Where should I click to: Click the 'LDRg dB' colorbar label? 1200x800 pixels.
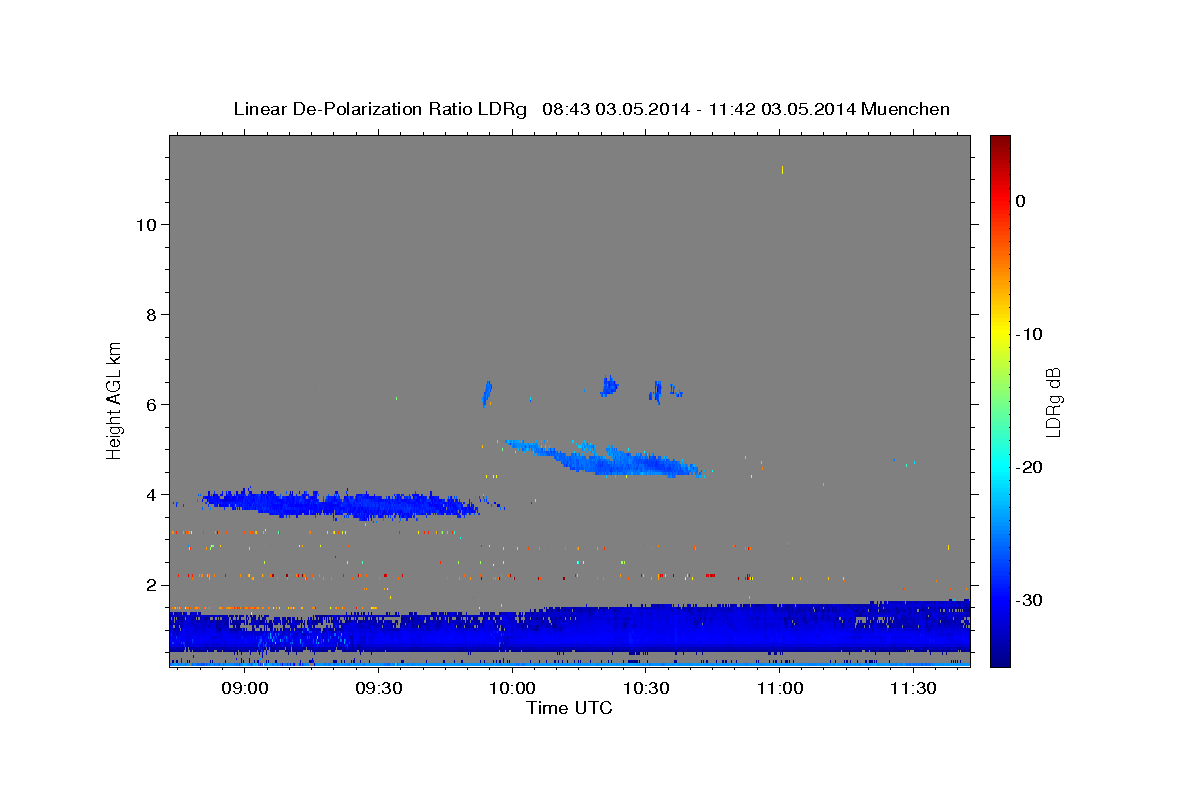click(1052, 402)
